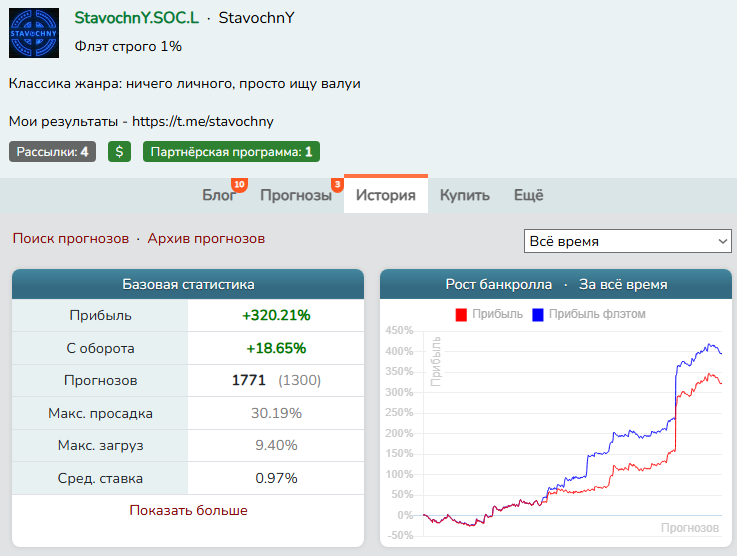Click the StavochnY author name
Viewport: 737px width, 556px height.
click(x=257, y=18)
